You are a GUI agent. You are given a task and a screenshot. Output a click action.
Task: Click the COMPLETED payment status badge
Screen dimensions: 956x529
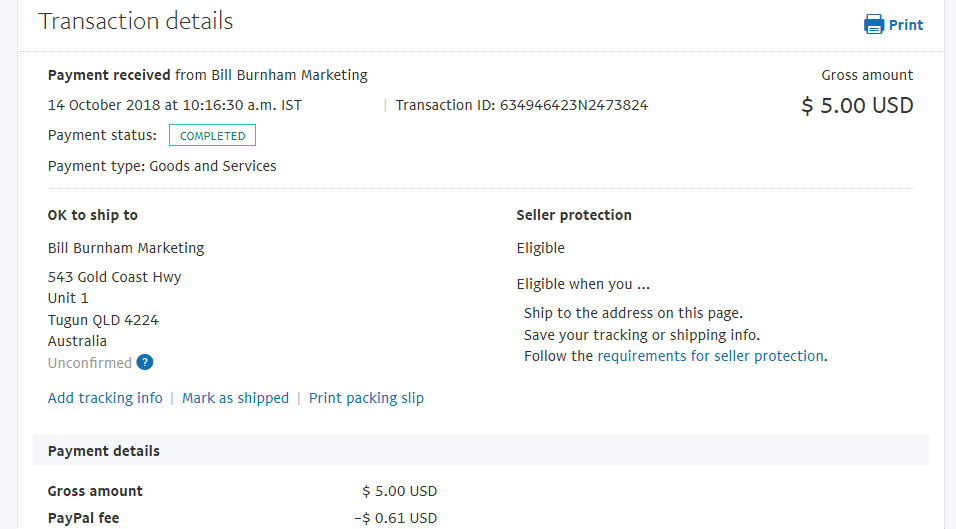tap(212, 135)
